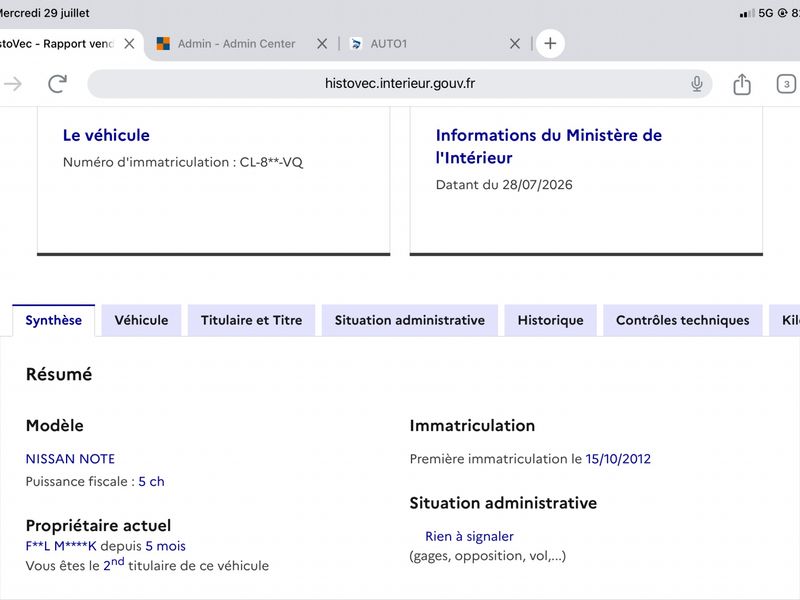Screen dimensions: 800x600
Task: Tap the microphone icon in address bar
Action: click(x=696, y=84)
